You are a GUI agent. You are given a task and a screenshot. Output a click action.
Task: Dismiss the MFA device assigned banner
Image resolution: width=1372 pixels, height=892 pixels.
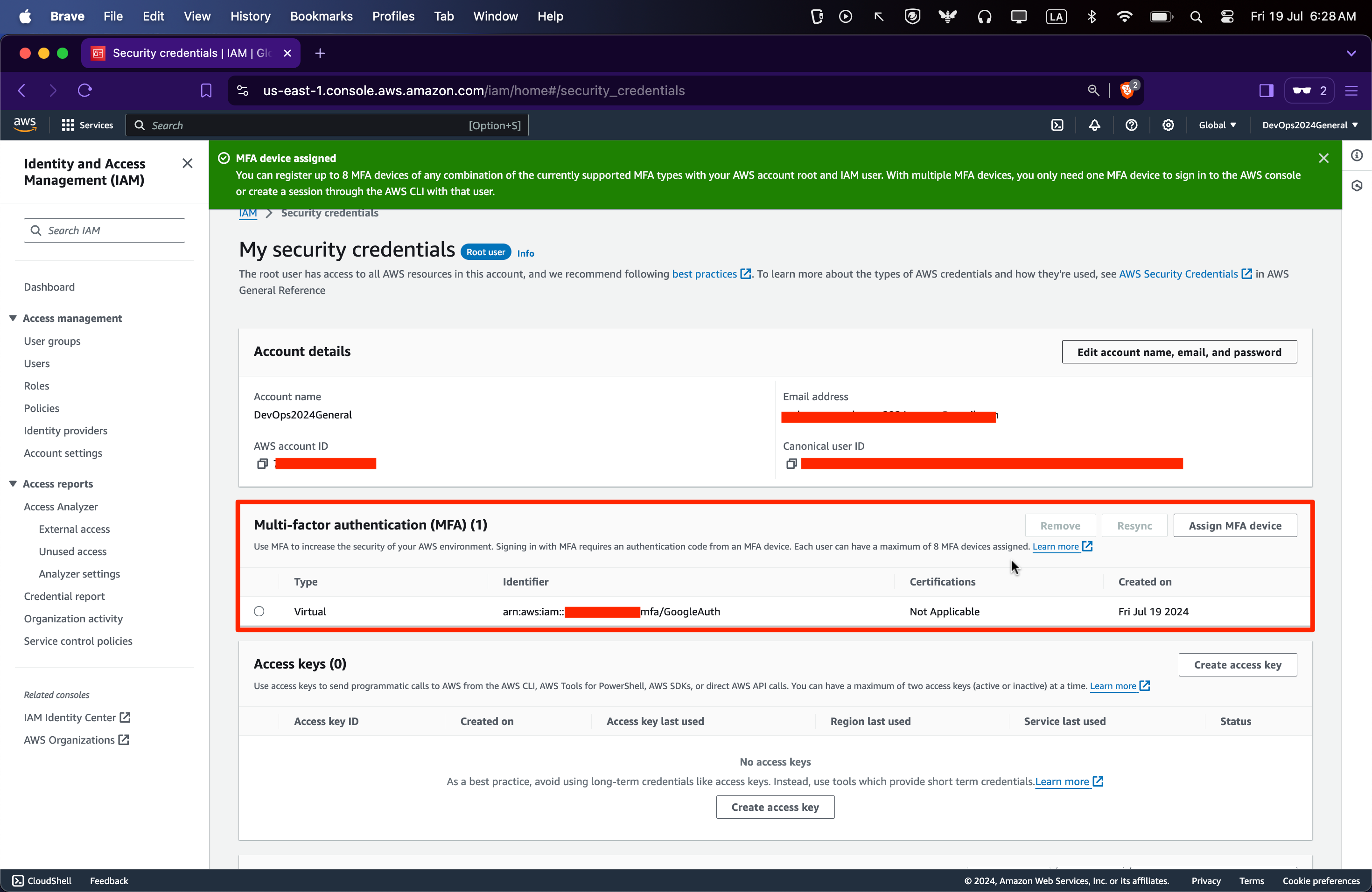pyautogui.click(x=1323, y=158)
